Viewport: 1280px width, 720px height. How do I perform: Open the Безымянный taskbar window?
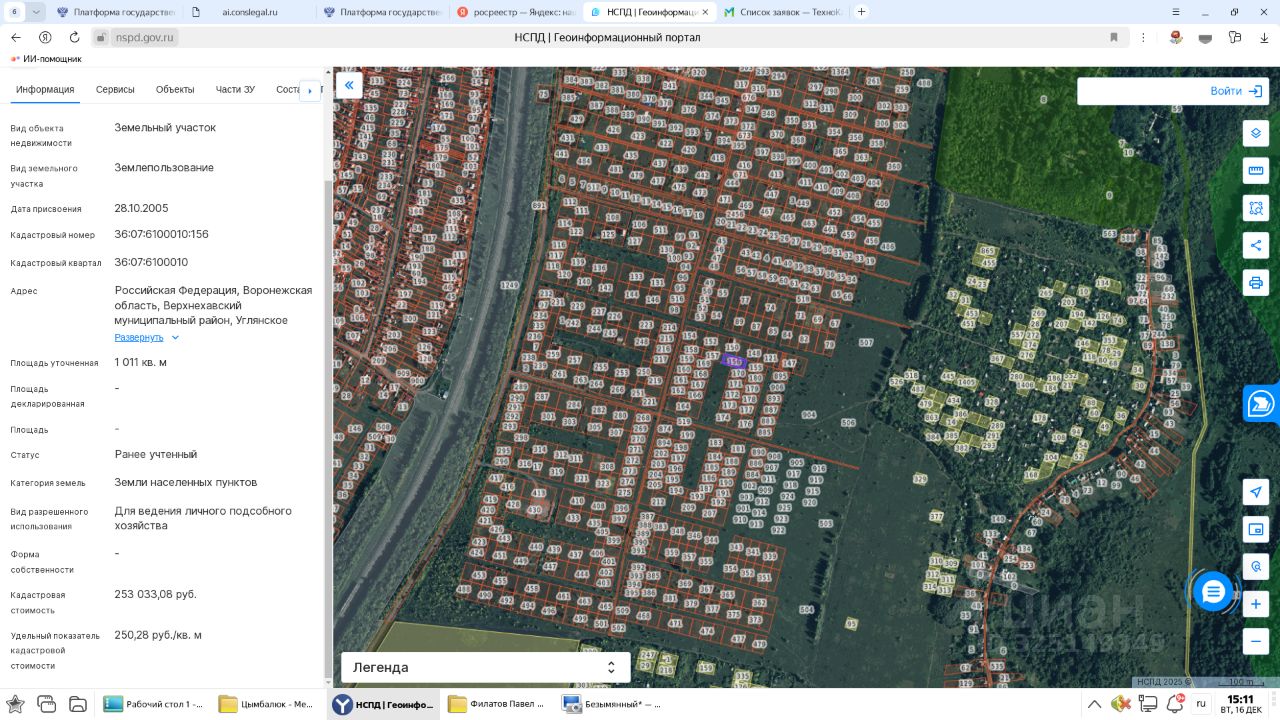click(x=612, y=704)
